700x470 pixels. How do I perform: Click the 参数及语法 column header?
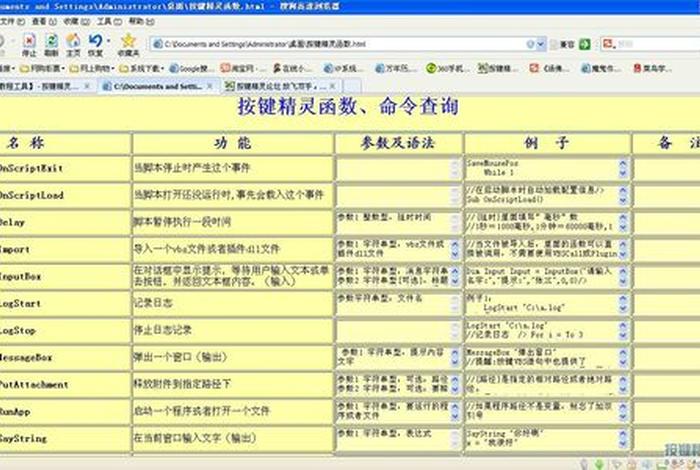(398, 143)
